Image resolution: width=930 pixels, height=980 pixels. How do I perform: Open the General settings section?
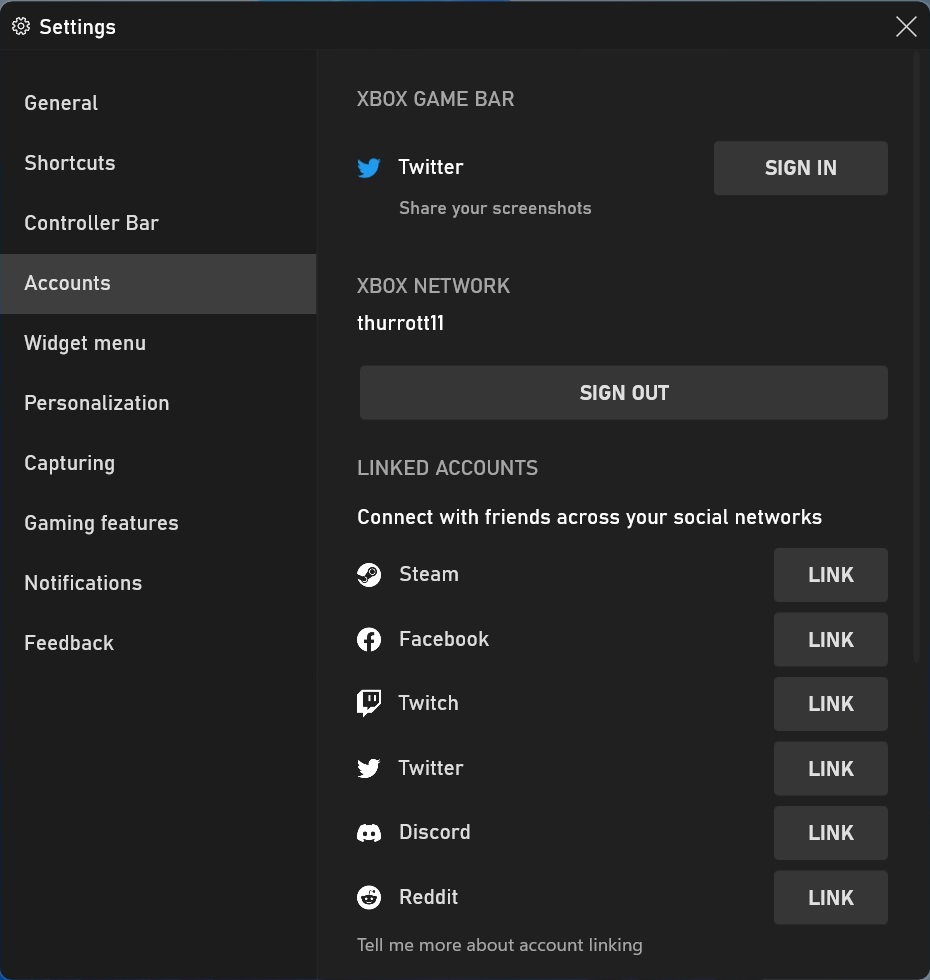61,103
